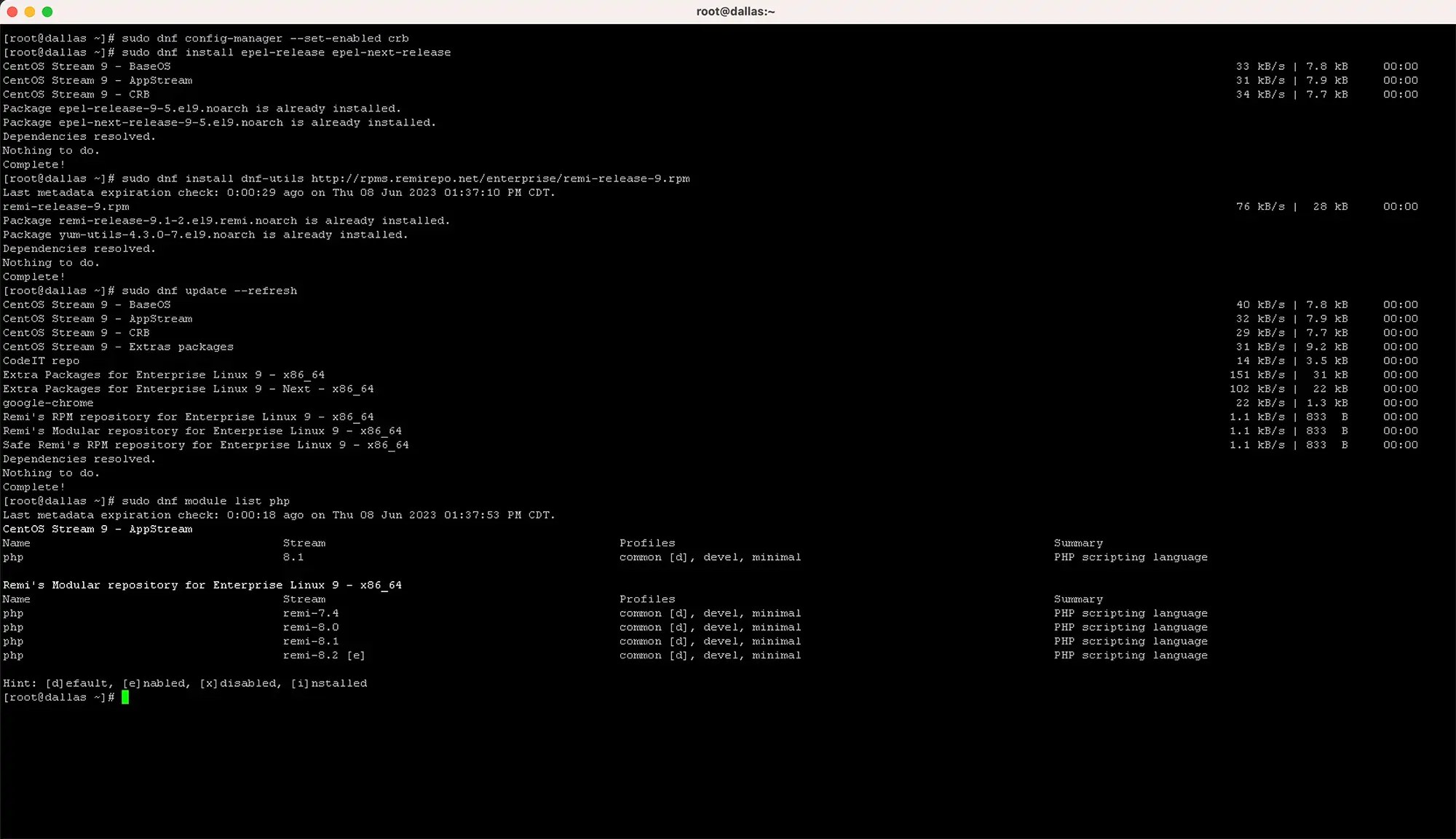Click the Hint legend line text
The width and height of the screenshot is (1456, 839).
(x=185, y=683)
